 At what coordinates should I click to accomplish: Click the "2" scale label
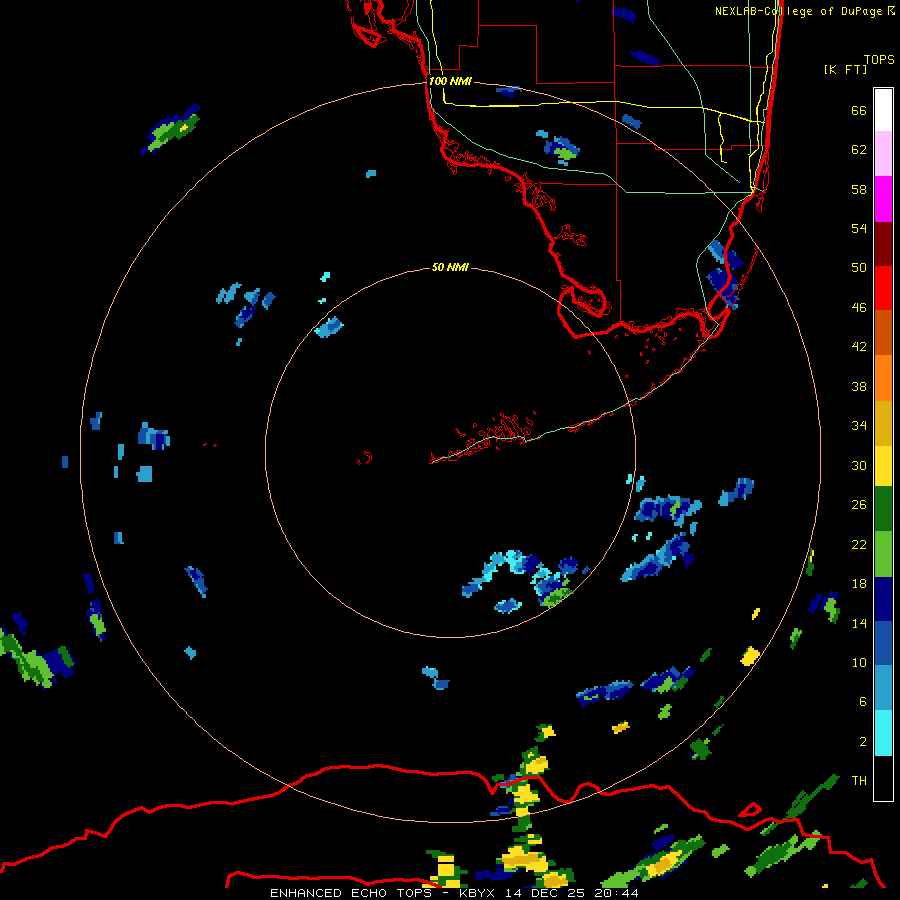coord(863,742)
